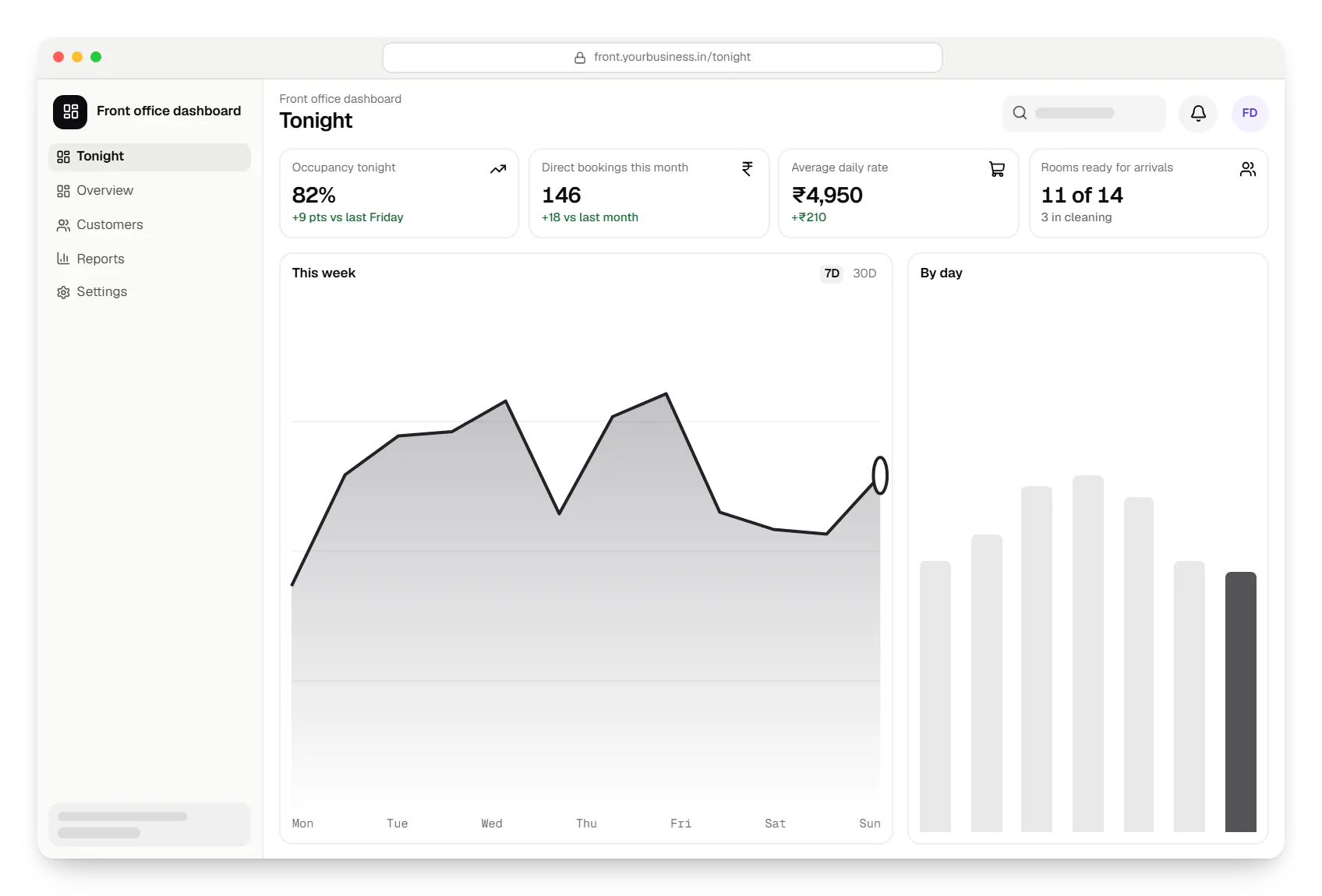
Task: Click the tallest bar in By day chart
Action: 1087,654
